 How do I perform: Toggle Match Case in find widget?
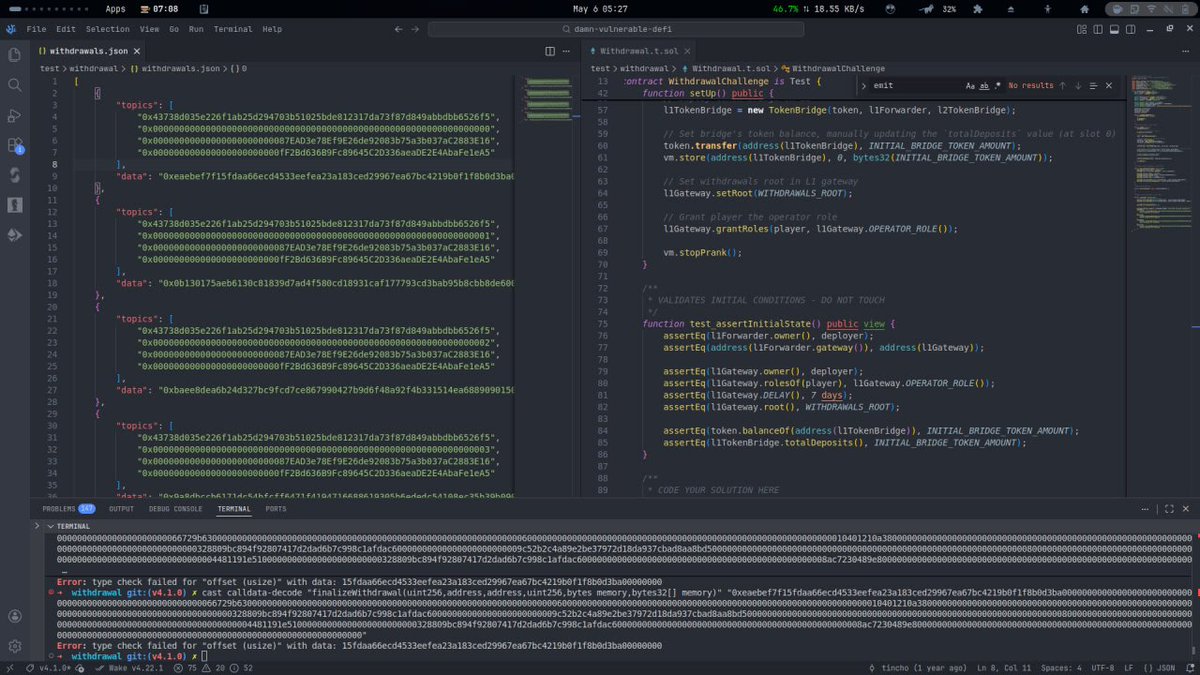point(970,86)
